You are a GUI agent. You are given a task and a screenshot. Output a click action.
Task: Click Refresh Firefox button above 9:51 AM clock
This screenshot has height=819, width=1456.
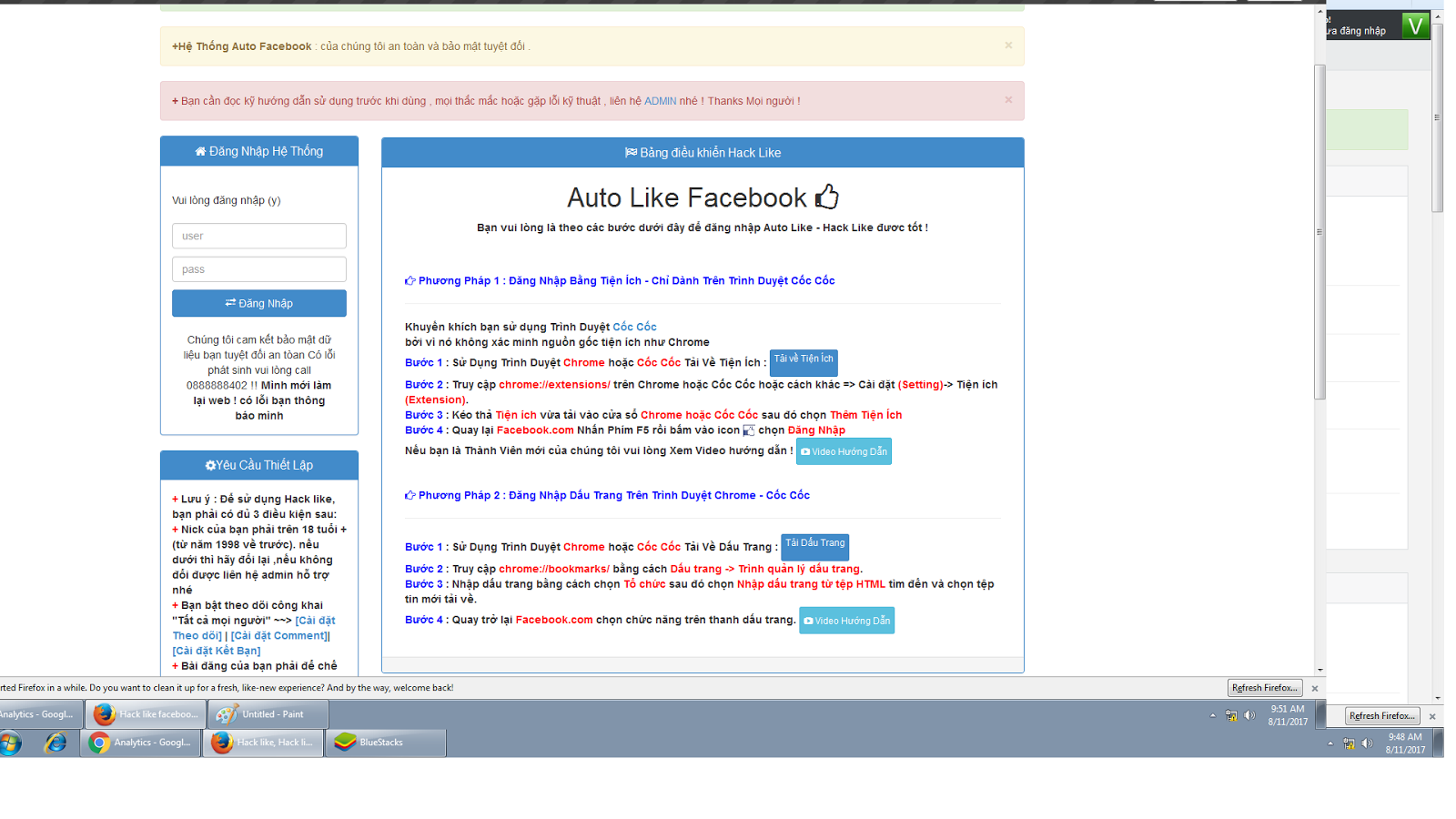tap(1265, 688)
